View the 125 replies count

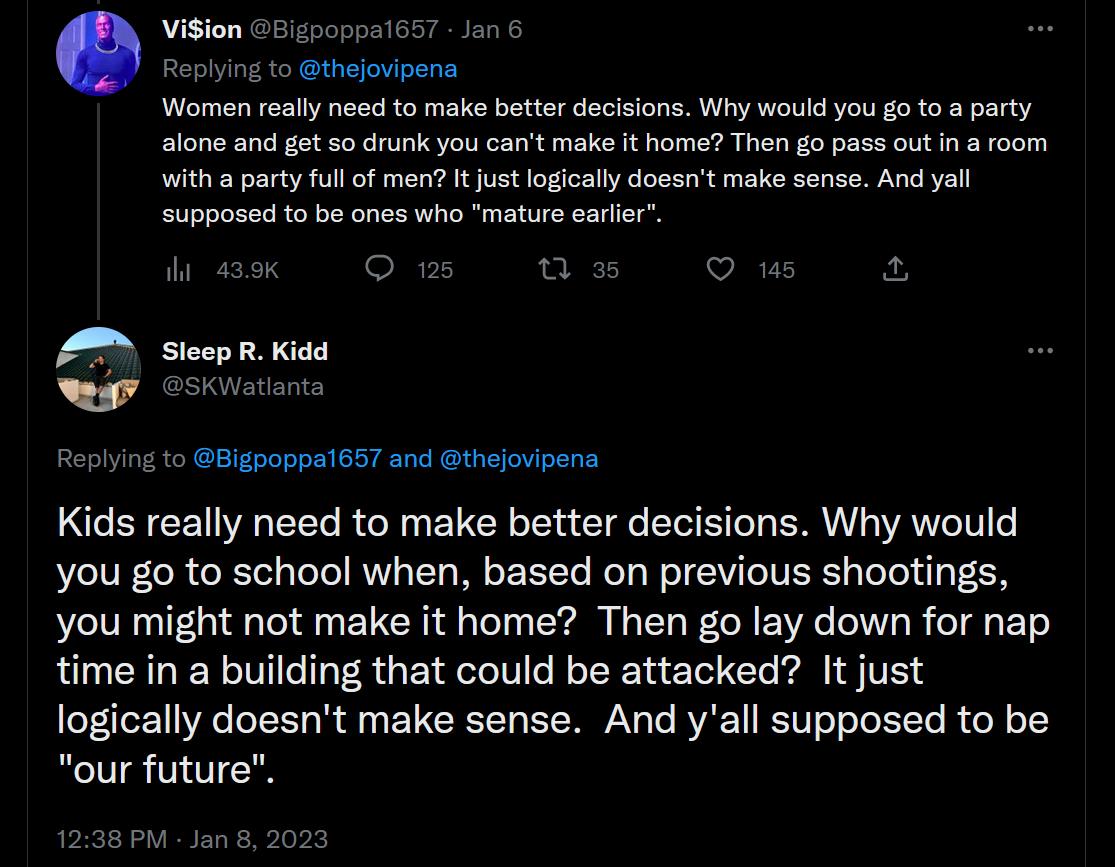pyautogui.click(x=435, y=270)
